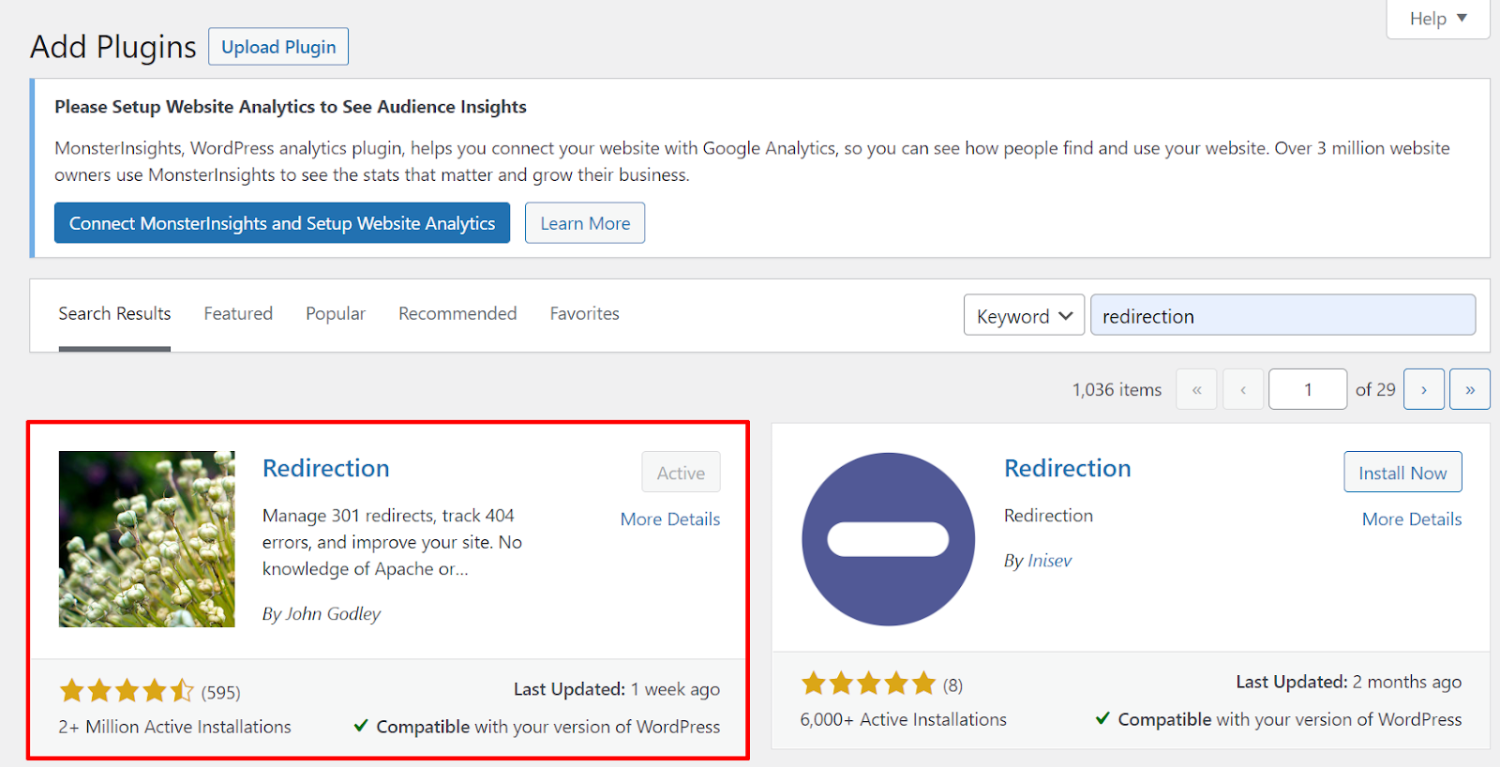Click 'Last Updated: 1 week ago' text
The height and width of the screenshot is (767, 1500).
coord(617,689)
